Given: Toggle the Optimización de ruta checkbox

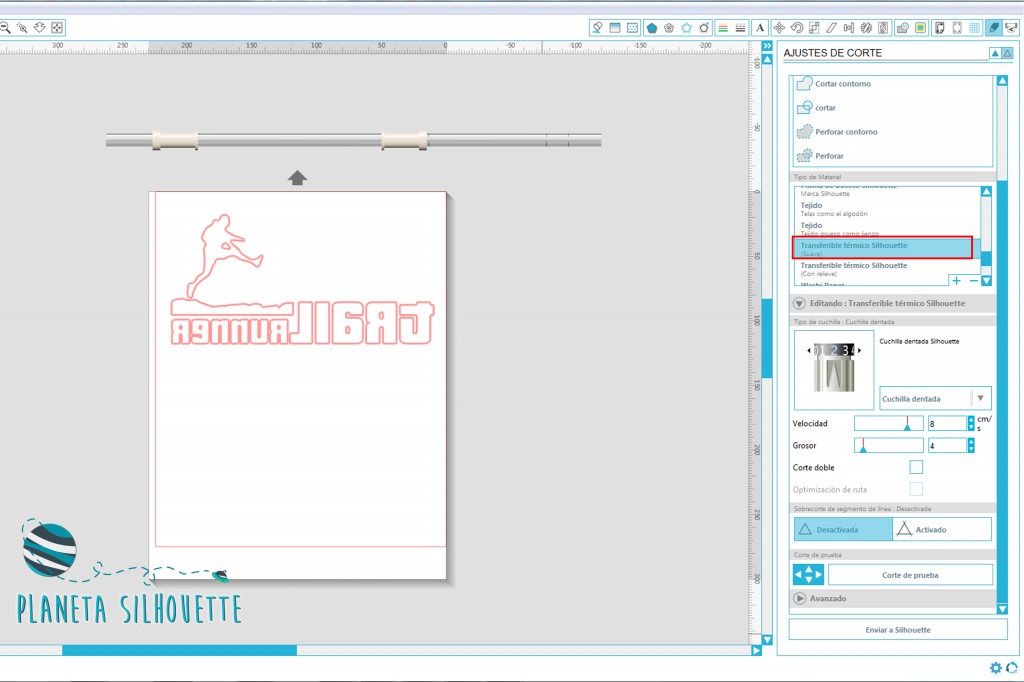Looking at the screenshot, I should click(x=916, y=489).
